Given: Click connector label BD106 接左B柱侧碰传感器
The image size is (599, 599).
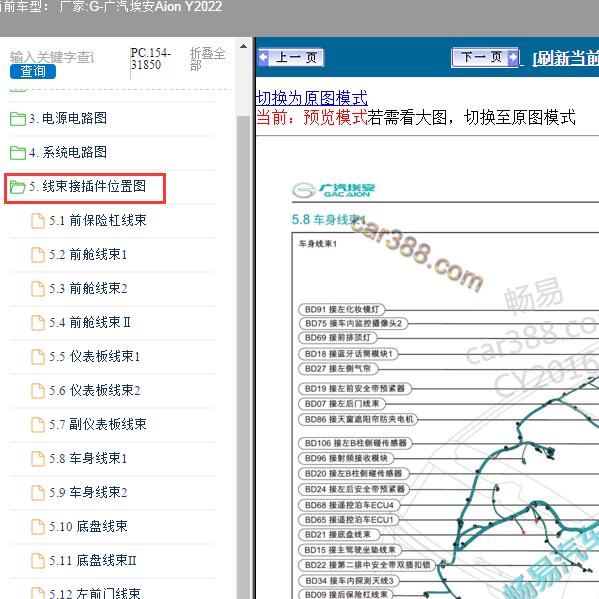Looking at the screenshot, I should pos(355,443).
